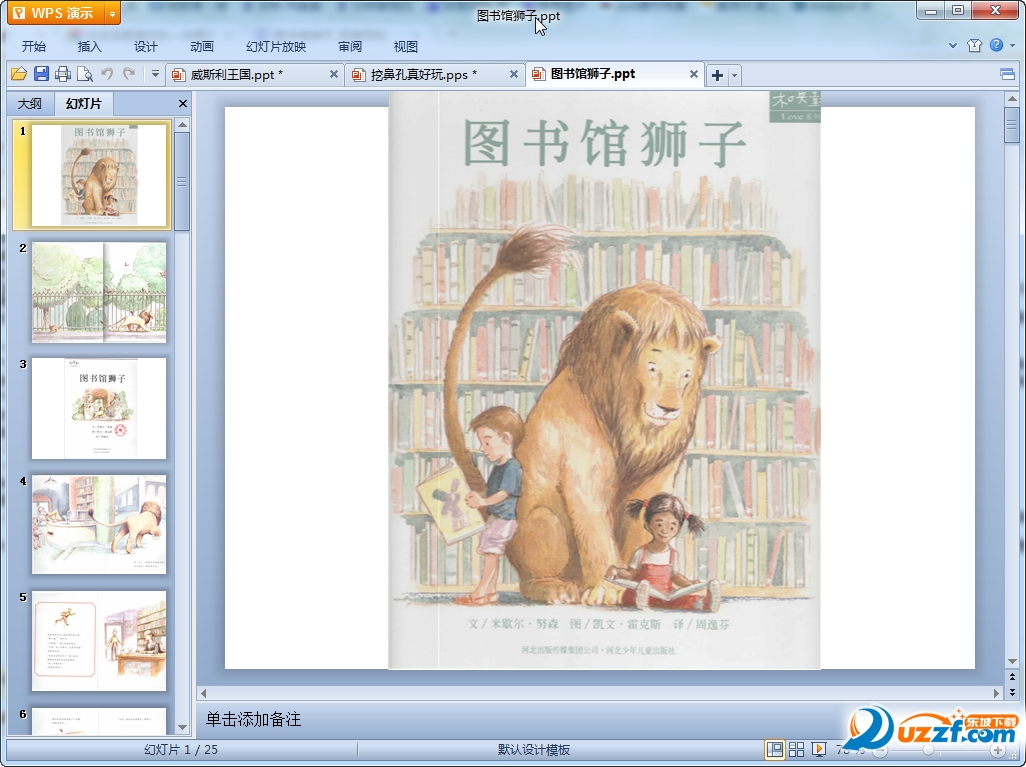Image resolution: width=1026 pixels, height=767 pixels.
Task: Expand the WPS 演示 dropdown arrow
Action: [x=113, y=13]
